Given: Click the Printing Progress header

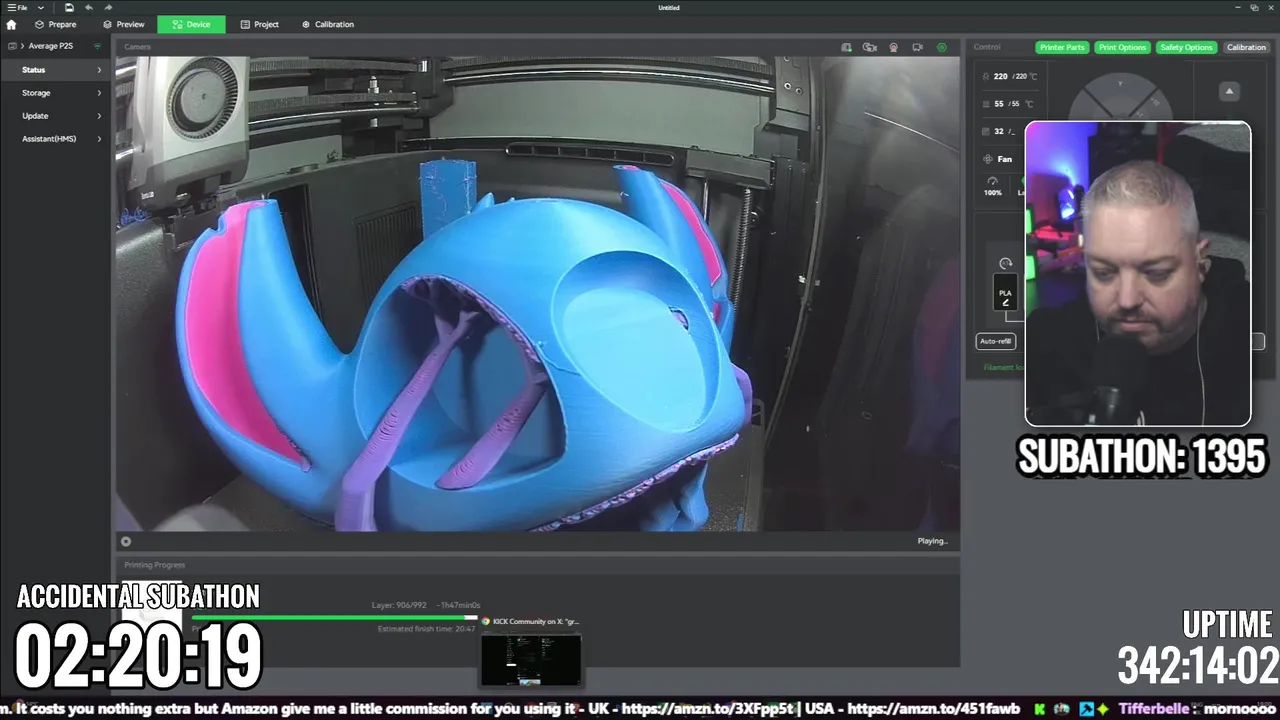Looking at the screenshot, I should [154, 565].
